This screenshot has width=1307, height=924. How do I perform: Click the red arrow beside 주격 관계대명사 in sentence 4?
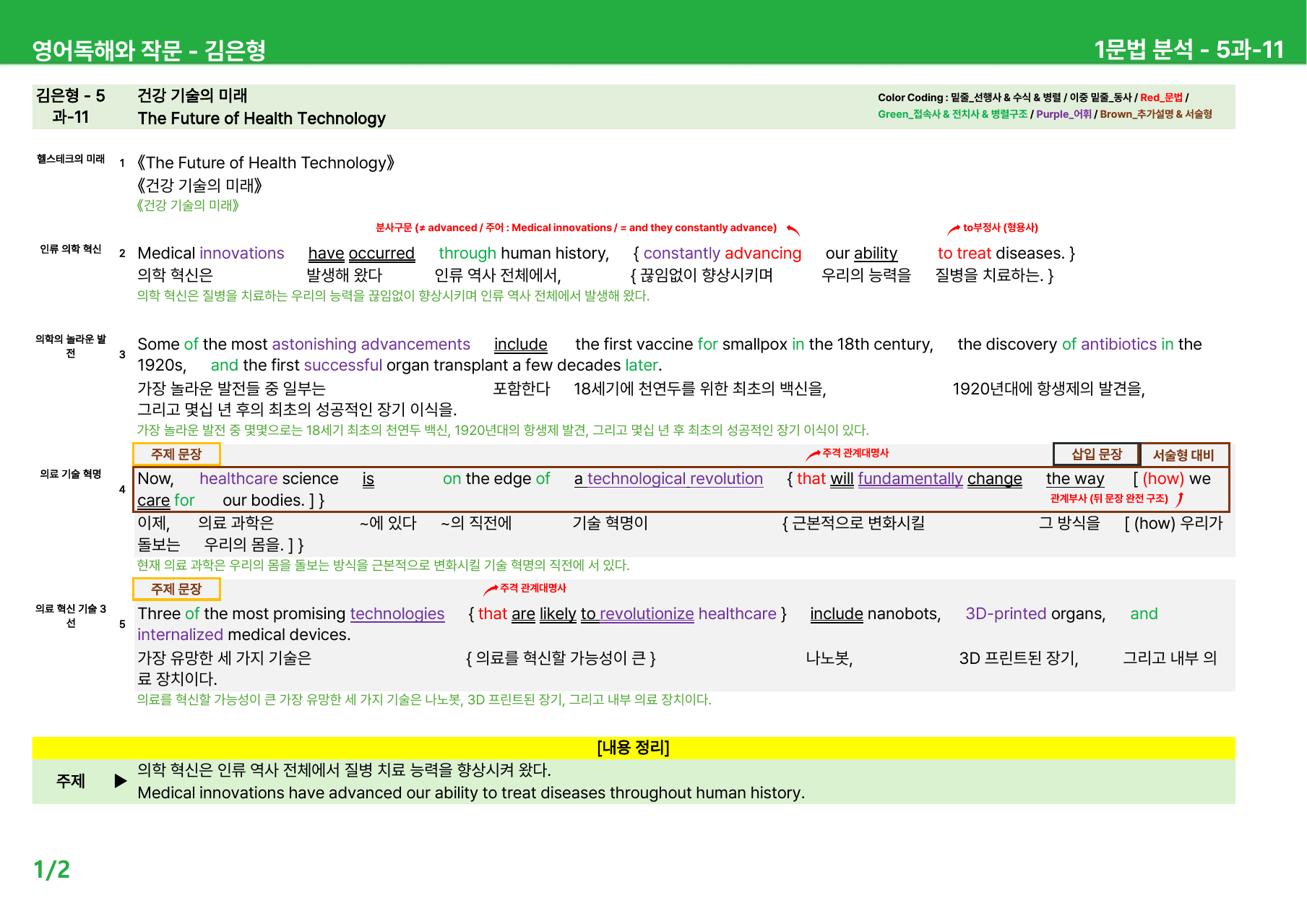point(813,454)
